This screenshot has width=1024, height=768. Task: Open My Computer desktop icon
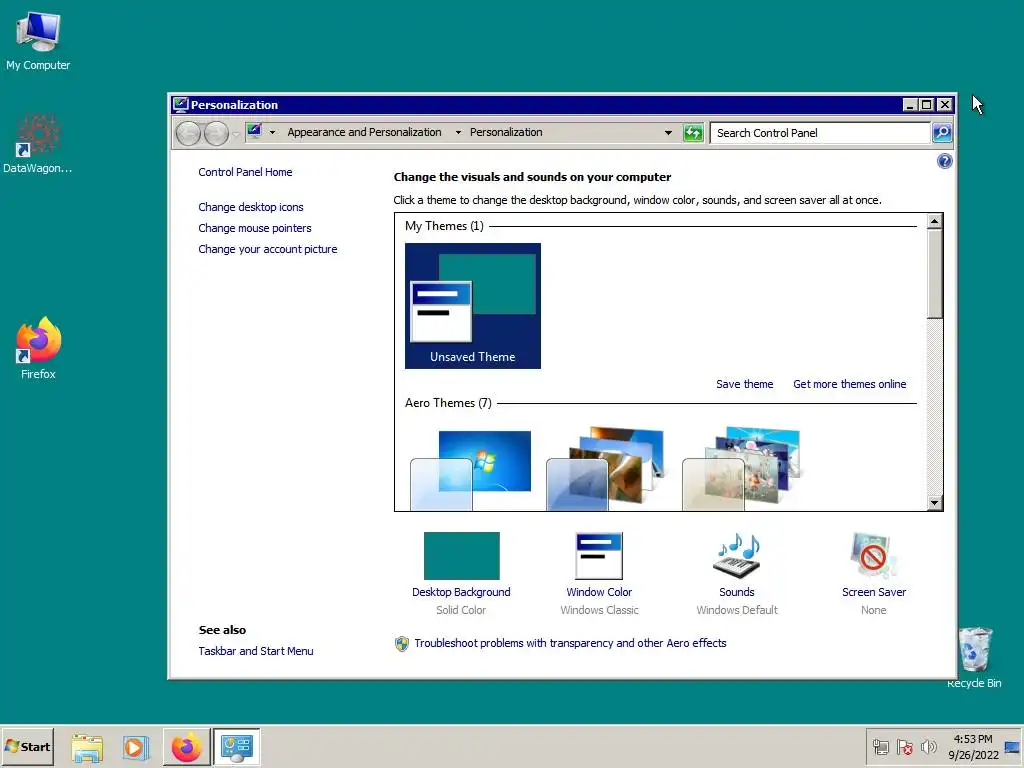point(38,40)
